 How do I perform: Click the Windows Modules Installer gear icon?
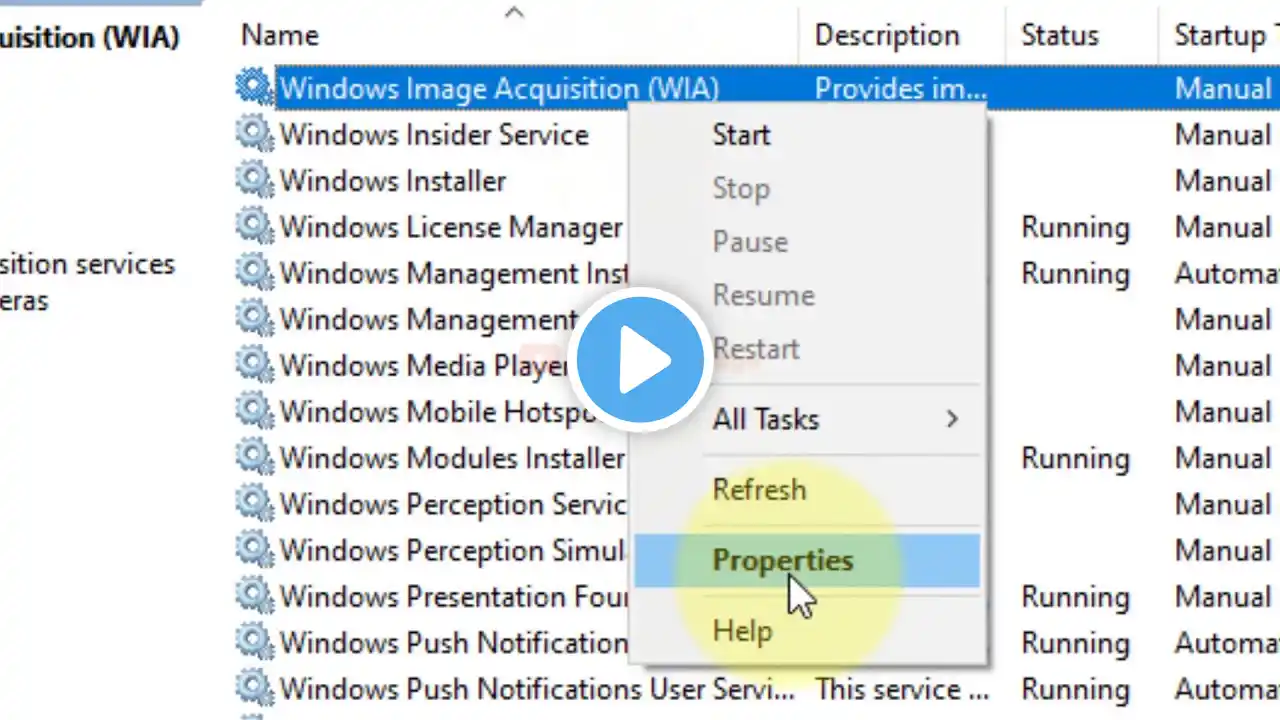click(x=254, y=457)
